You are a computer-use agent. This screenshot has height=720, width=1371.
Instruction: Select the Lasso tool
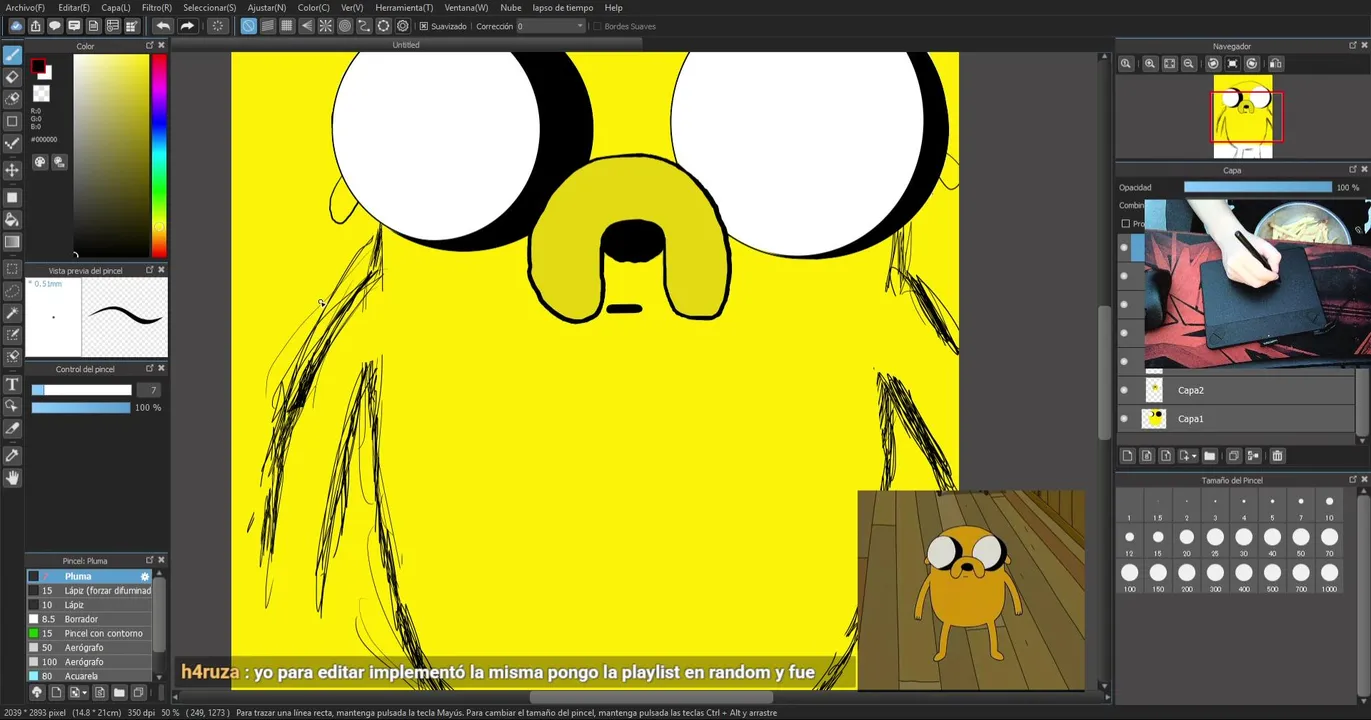(13, 292)
